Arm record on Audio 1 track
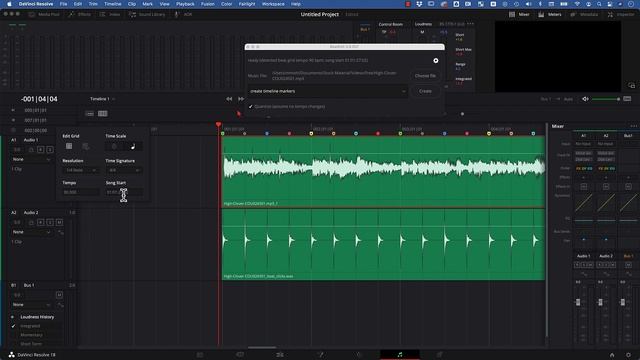Image resolution: width=640 pixels, height=360 pixels. point(40,150)
